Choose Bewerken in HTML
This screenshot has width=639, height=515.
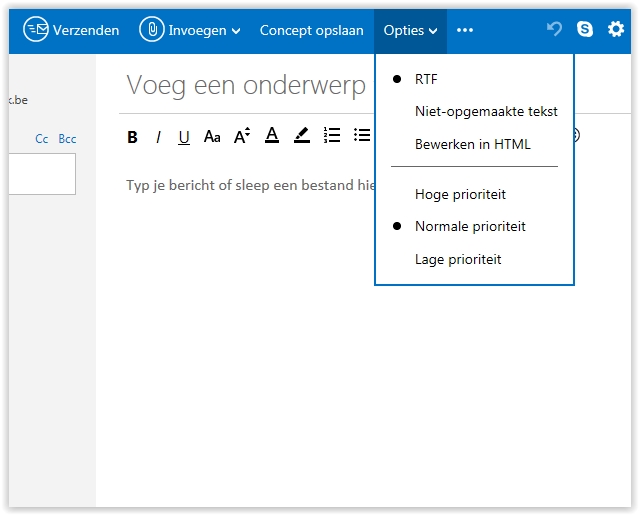[473, 145]
